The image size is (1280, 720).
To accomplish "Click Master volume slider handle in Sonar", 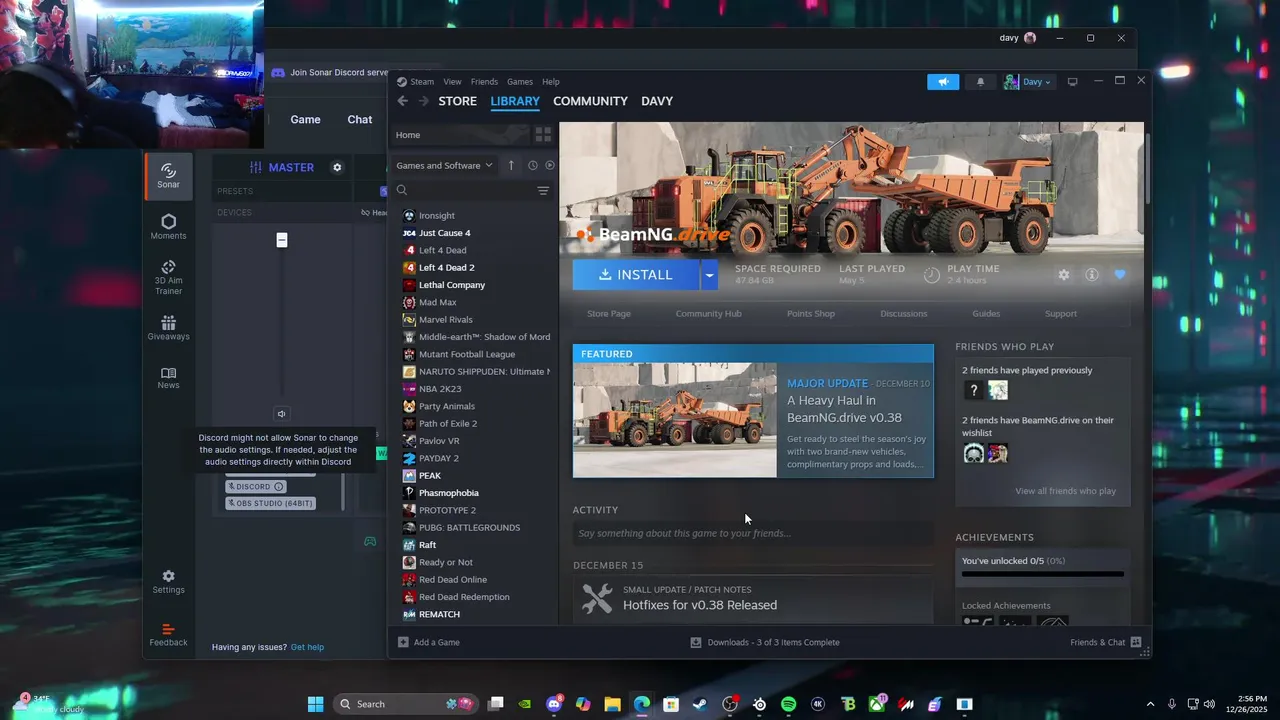I will [x=282, y=240].
